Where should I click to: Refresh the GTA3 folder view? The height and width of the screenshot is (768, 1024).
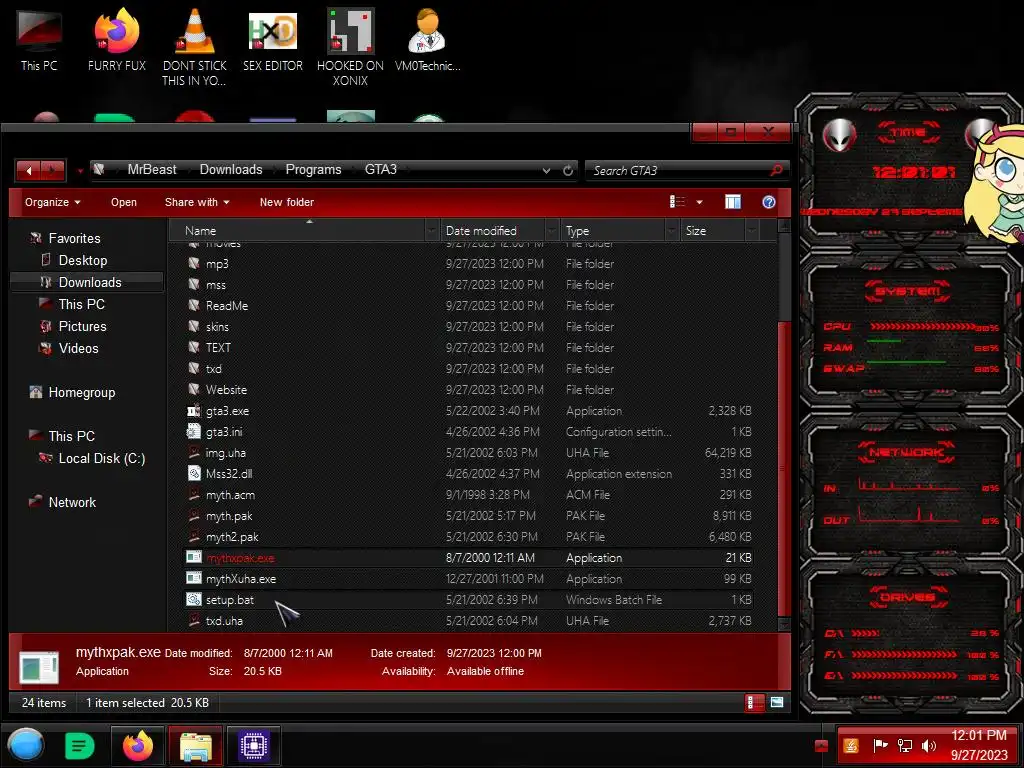click(x=568, y=170)
